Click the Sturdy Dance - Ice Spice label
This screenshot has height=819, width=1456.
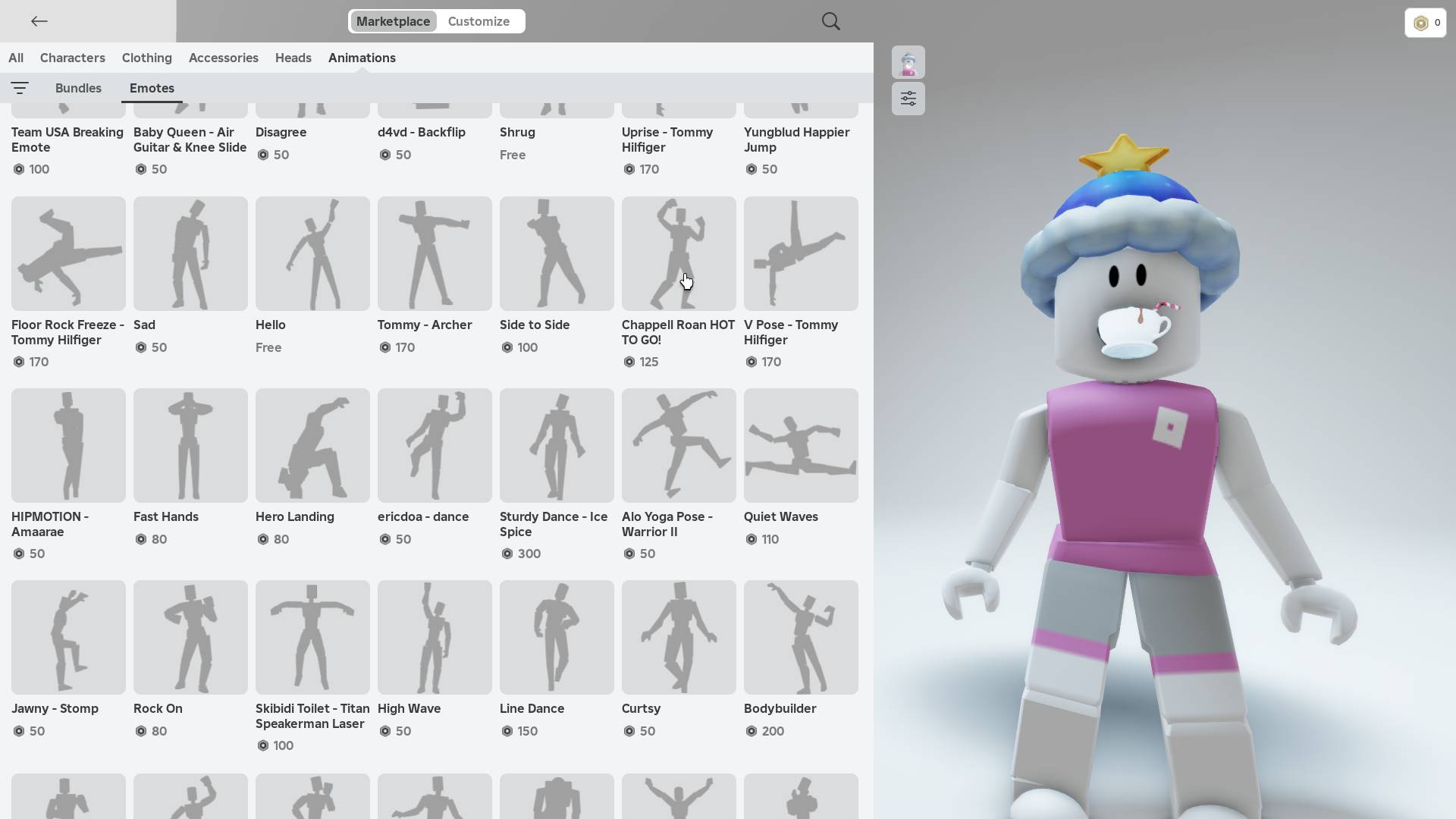pyautogui.click(x=554, y=524)
